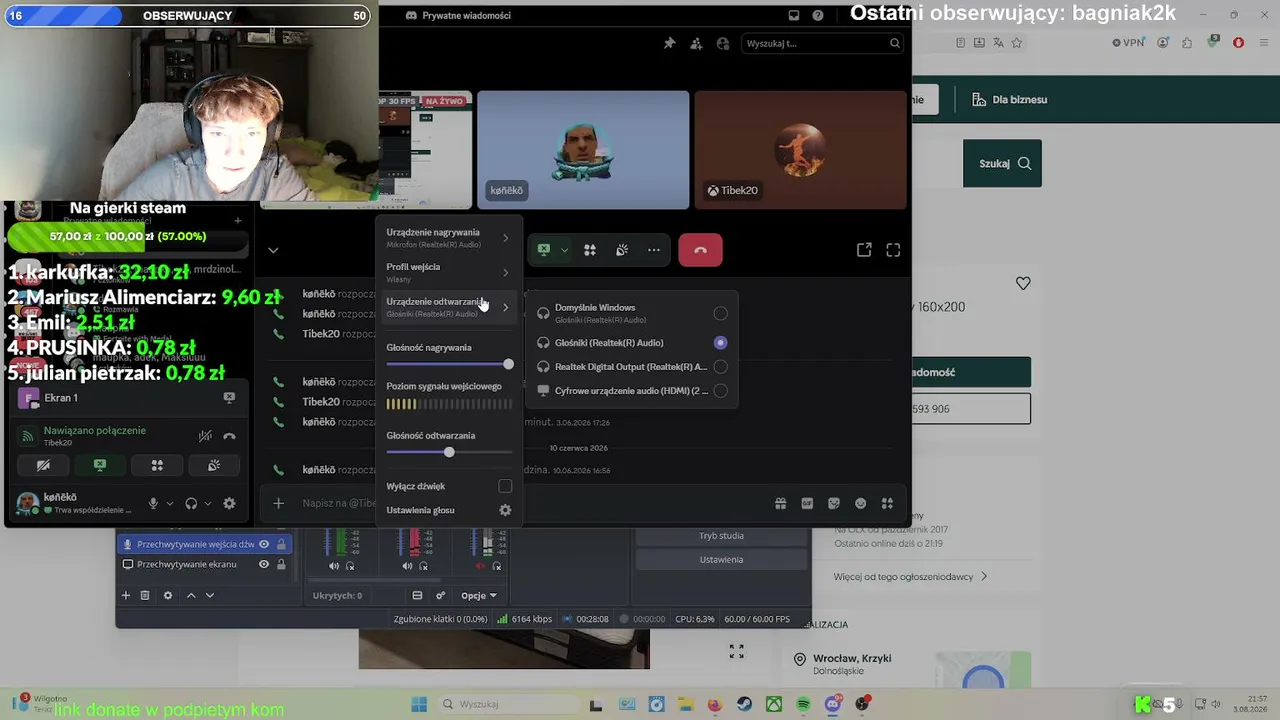
Task: Set the Głośność nagrywania slider
Action: 449,365
